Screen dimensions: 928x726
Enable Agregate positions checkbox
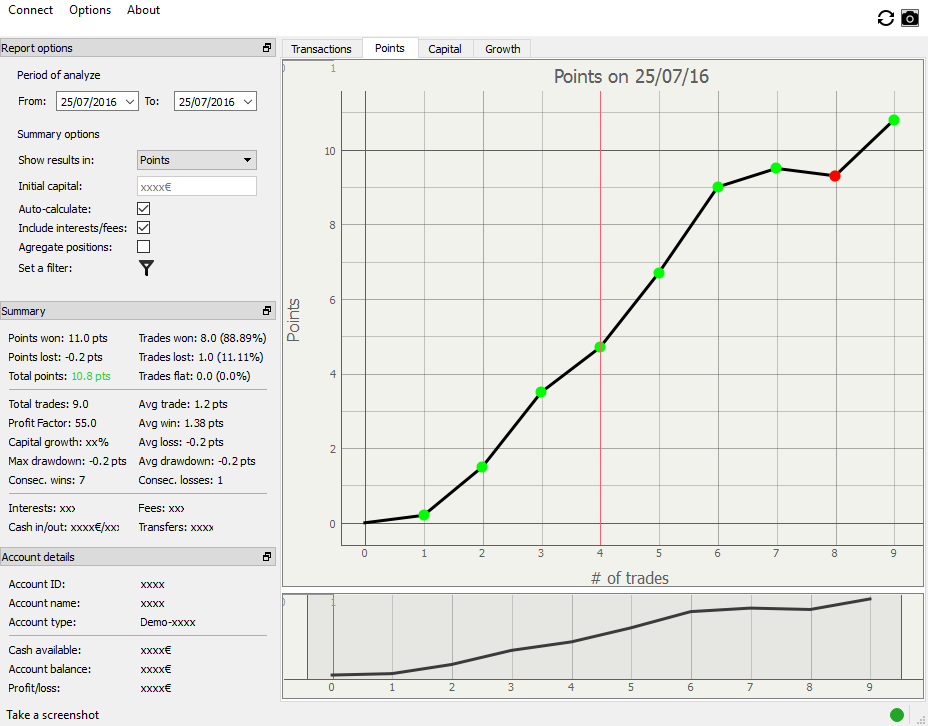pos(143,247)
